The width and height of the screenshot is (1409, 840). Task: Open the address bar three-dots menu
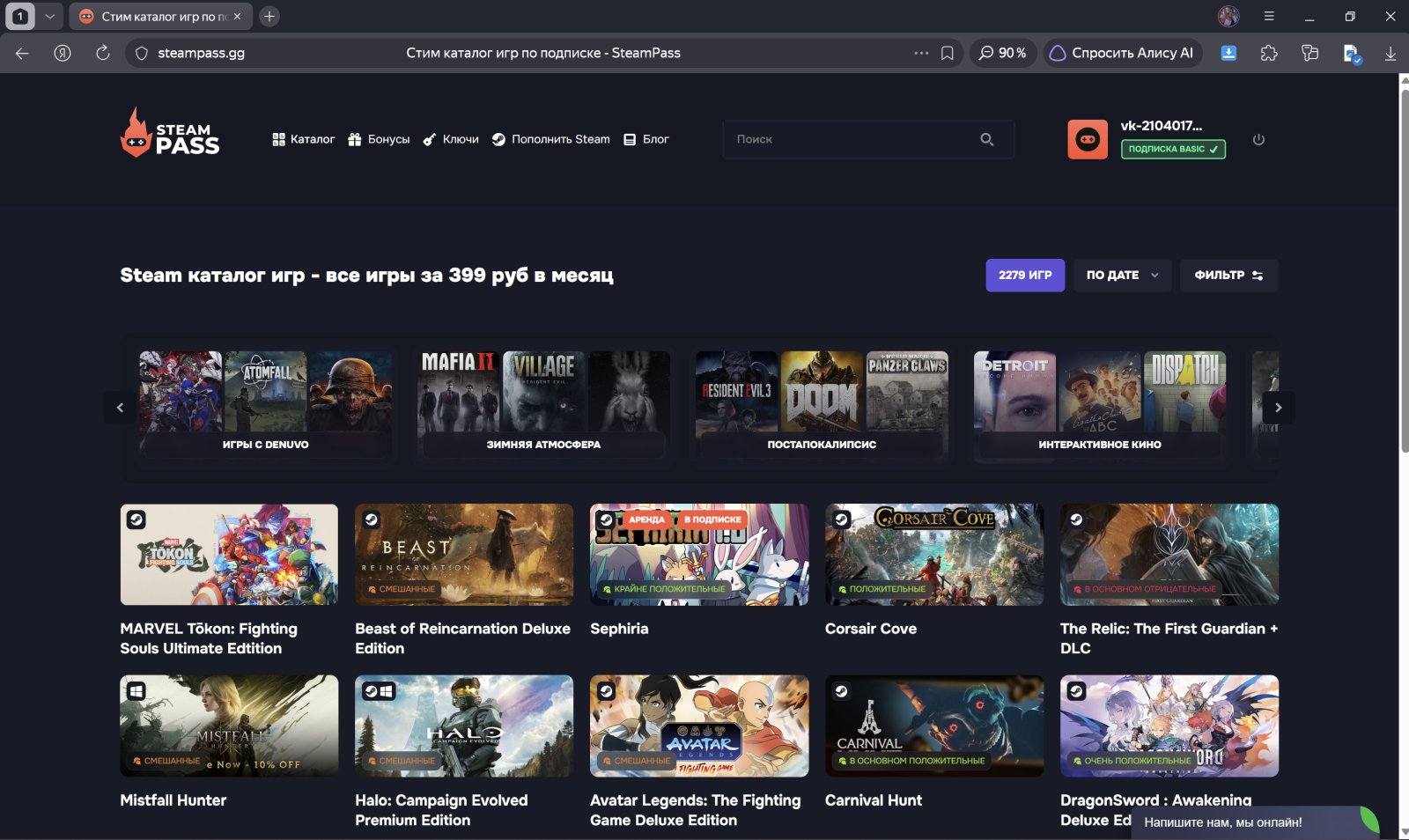point(921,53)
